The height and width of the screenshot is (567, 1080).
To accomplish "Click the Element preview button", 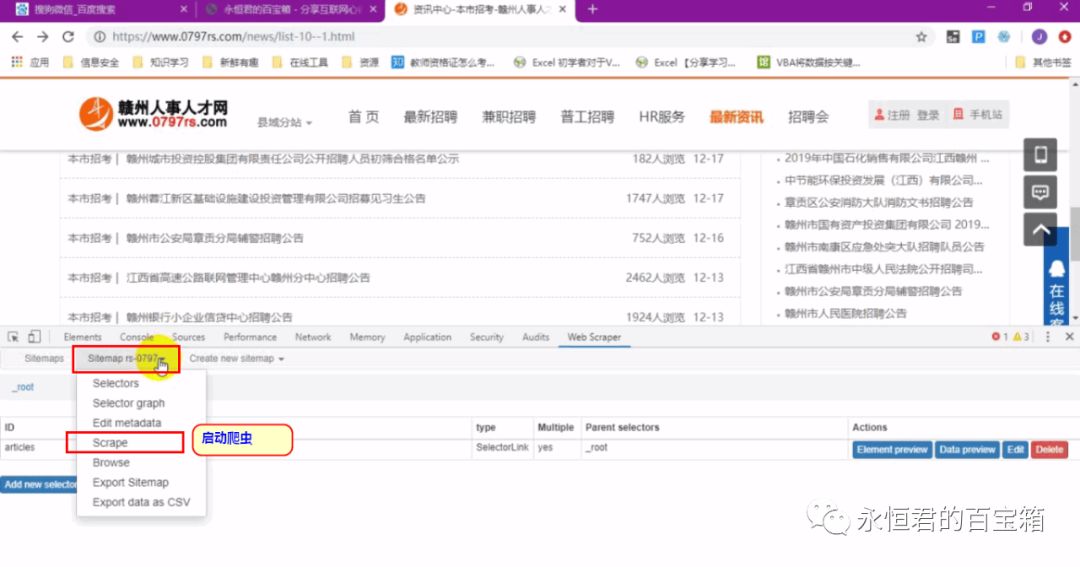I will [892, 450].
